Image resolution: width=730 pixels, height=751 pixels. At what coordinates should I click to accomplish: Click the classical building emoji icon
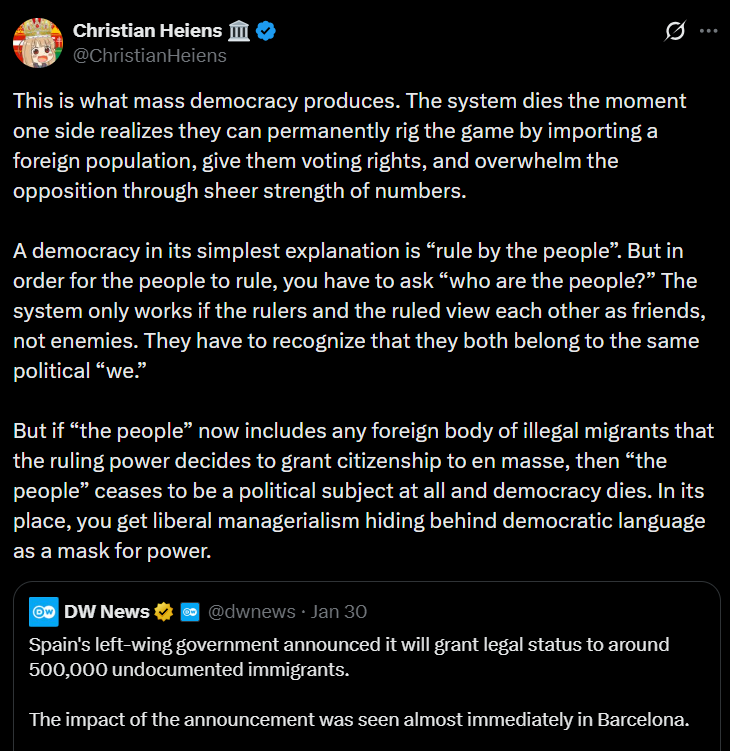(240, 32)
